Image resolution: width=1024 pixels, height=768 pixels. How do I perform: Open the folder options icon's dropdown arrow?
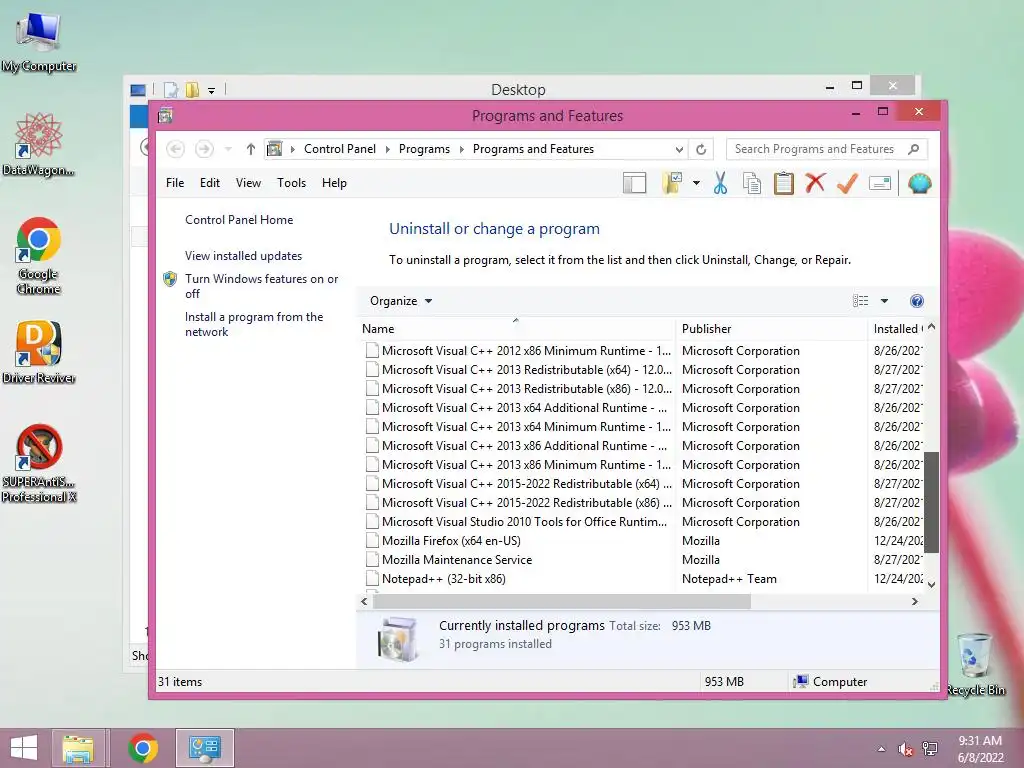click(x=696, y=184)
